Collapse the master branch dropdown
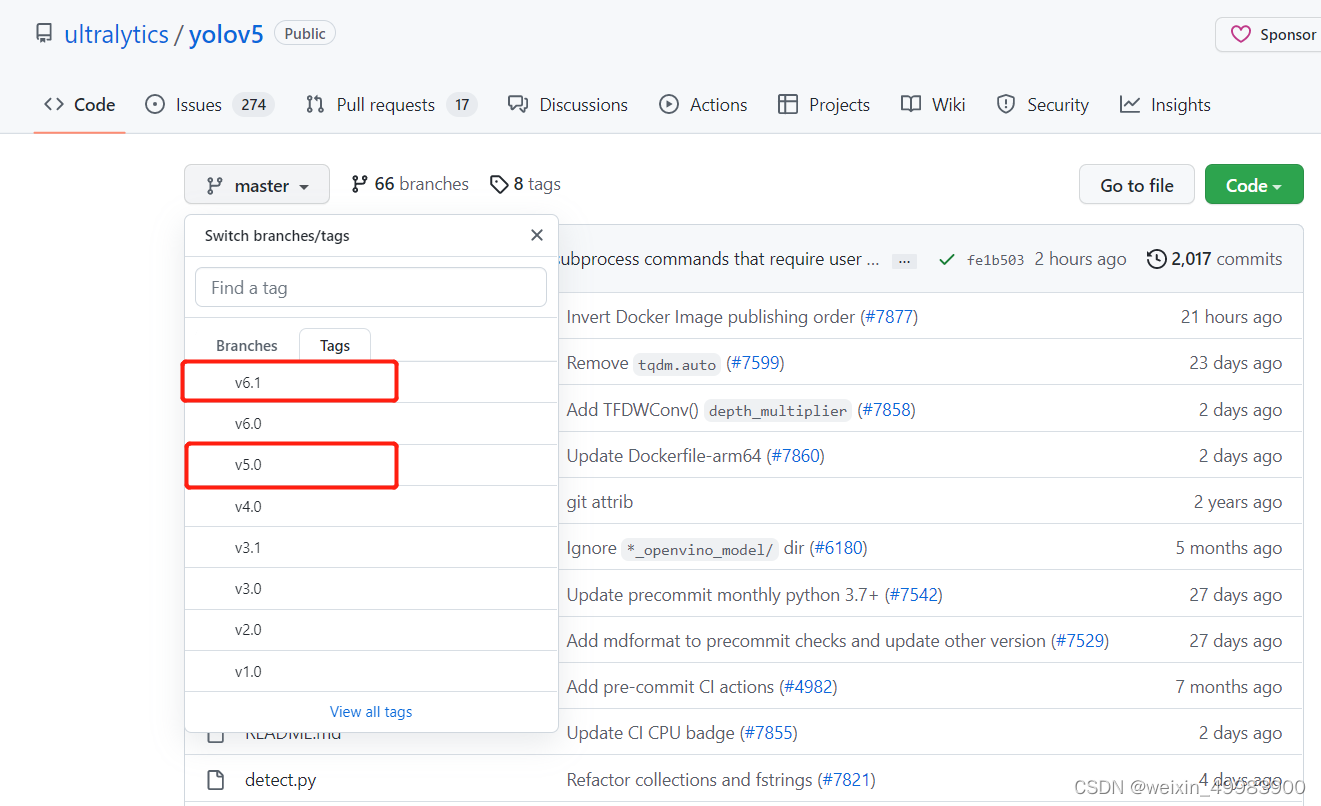Viewport: 1321px width, 806px height. click(x=257, y=185)
